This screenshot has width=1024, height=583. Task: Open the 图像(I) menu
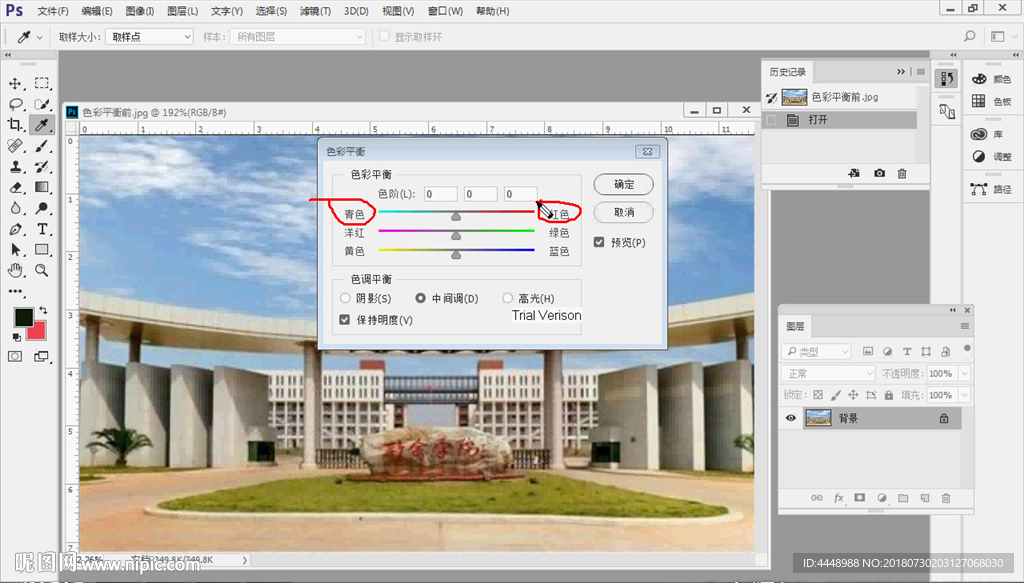tap(140, 11)
